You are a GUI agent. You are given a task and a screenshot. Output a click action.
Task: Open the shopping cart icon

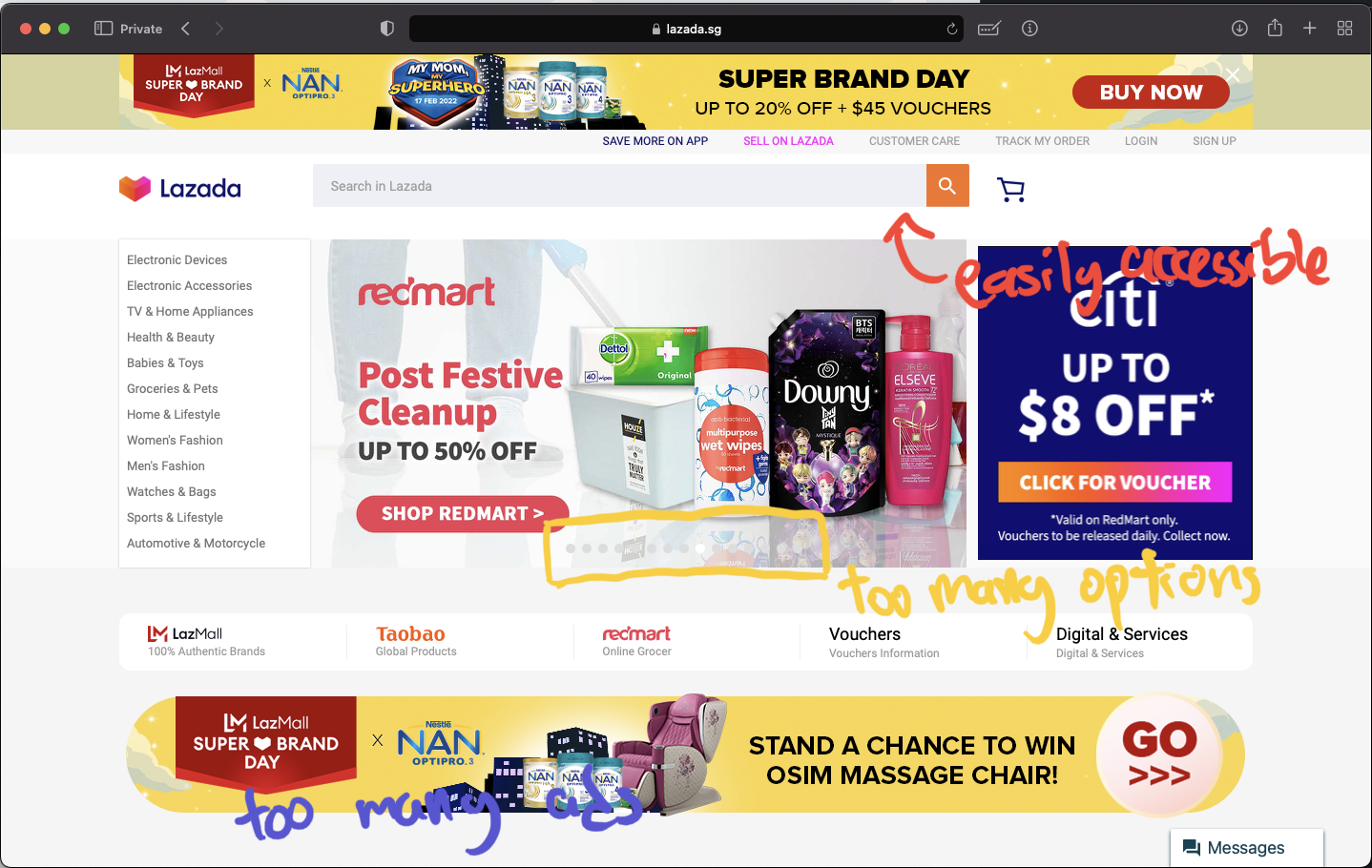(x=1010, y=189)
